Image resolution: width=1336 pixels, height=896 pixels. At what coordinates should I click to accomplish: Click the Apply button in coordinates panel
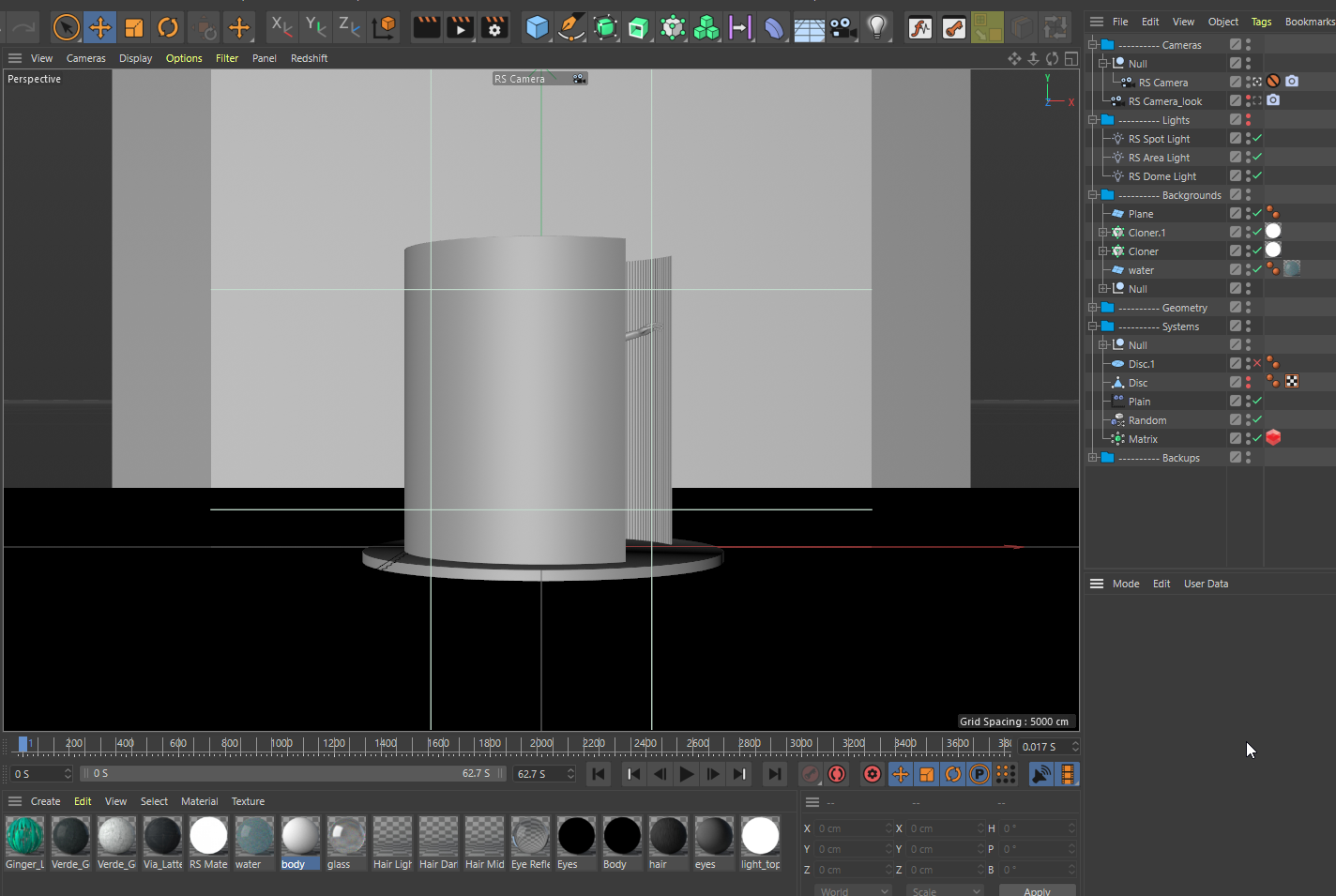pos(1037,890)
